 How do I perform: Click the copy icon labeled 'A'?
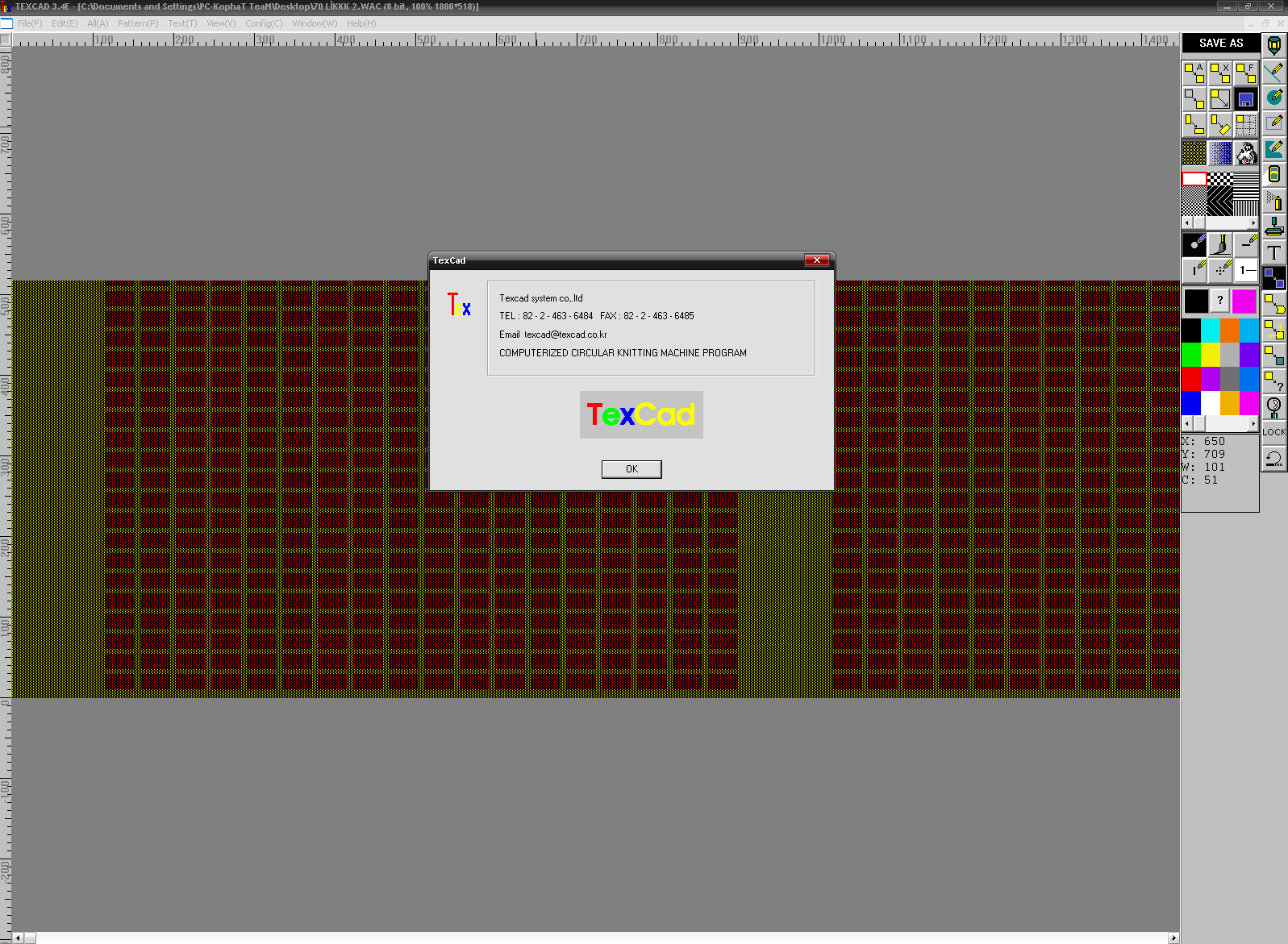point(1194,73)
